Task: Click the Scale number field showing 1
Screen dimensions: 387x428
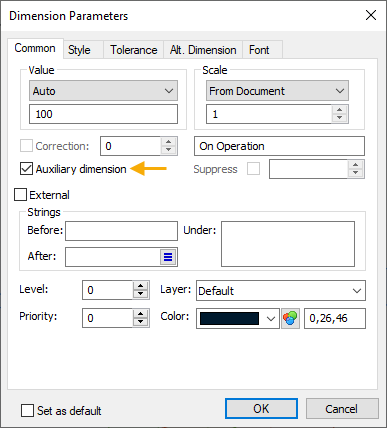Action: pyautogui.click(x=269, y=114)
